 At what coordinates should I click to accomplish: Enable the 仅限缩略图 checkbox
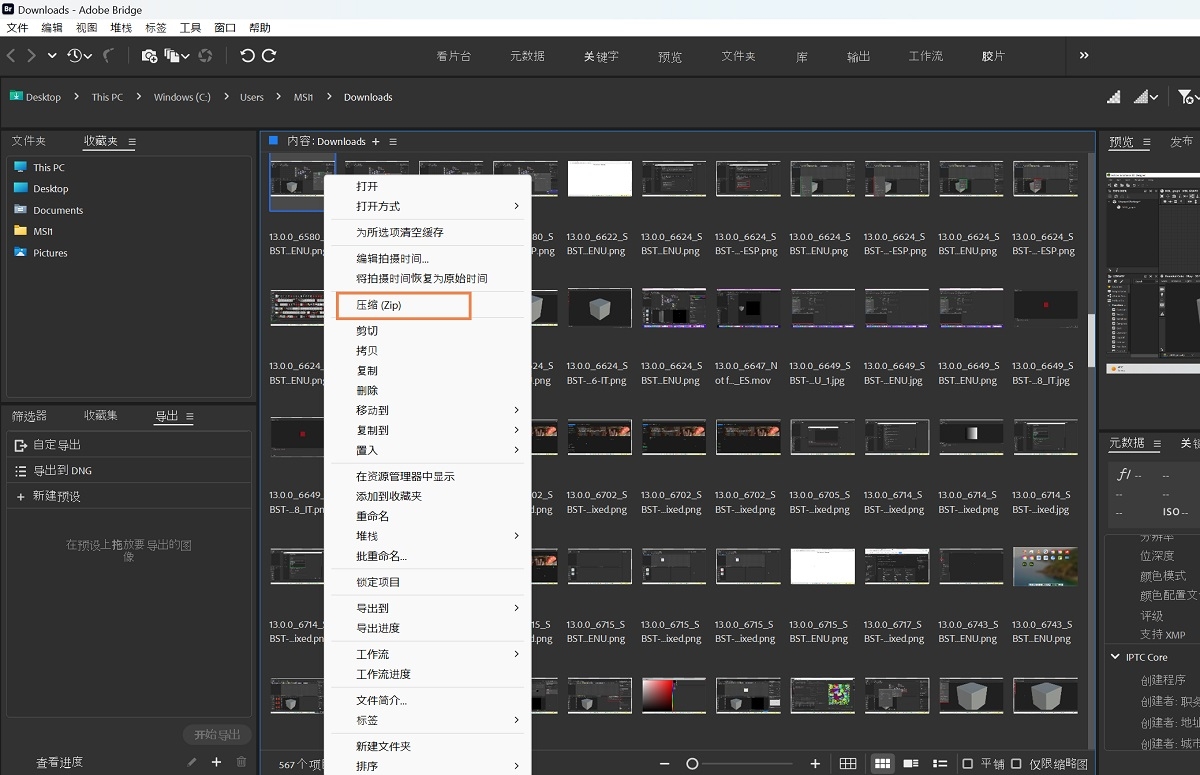pos(1015,763)
